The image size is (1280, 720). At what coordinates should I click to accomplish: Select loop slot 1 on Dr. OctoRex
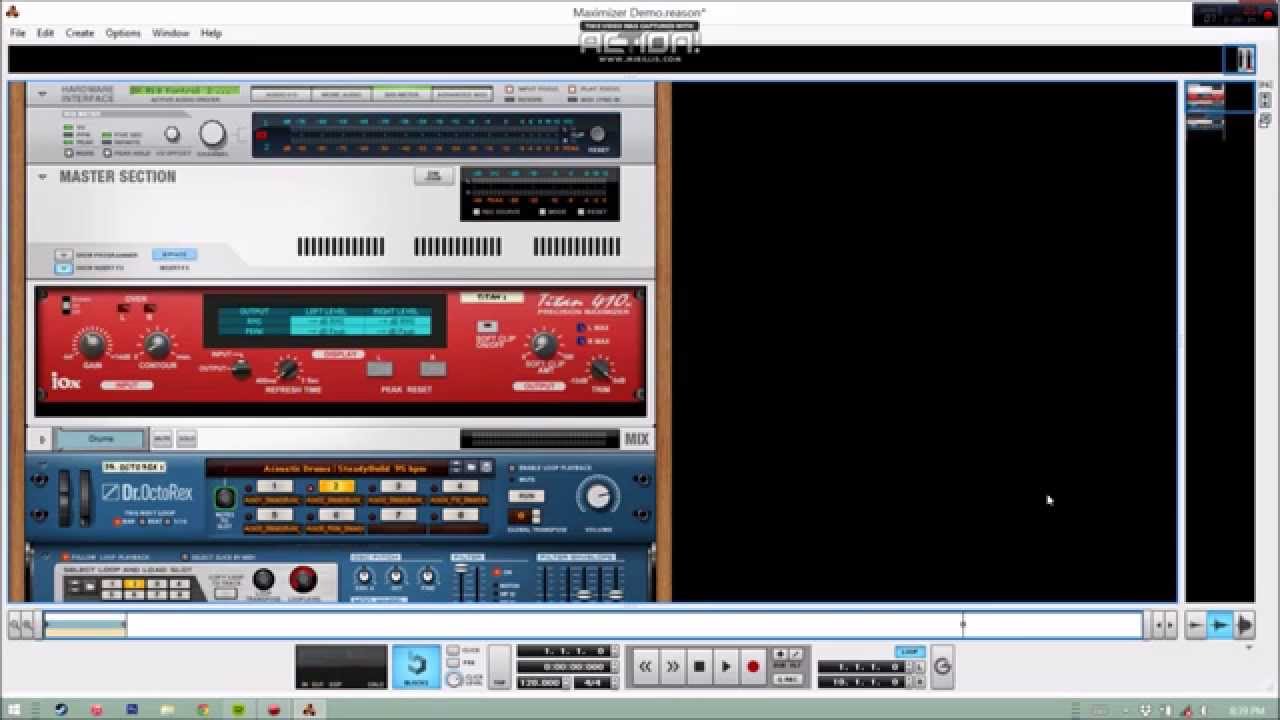pyautogui.click(x=274, y=487)
